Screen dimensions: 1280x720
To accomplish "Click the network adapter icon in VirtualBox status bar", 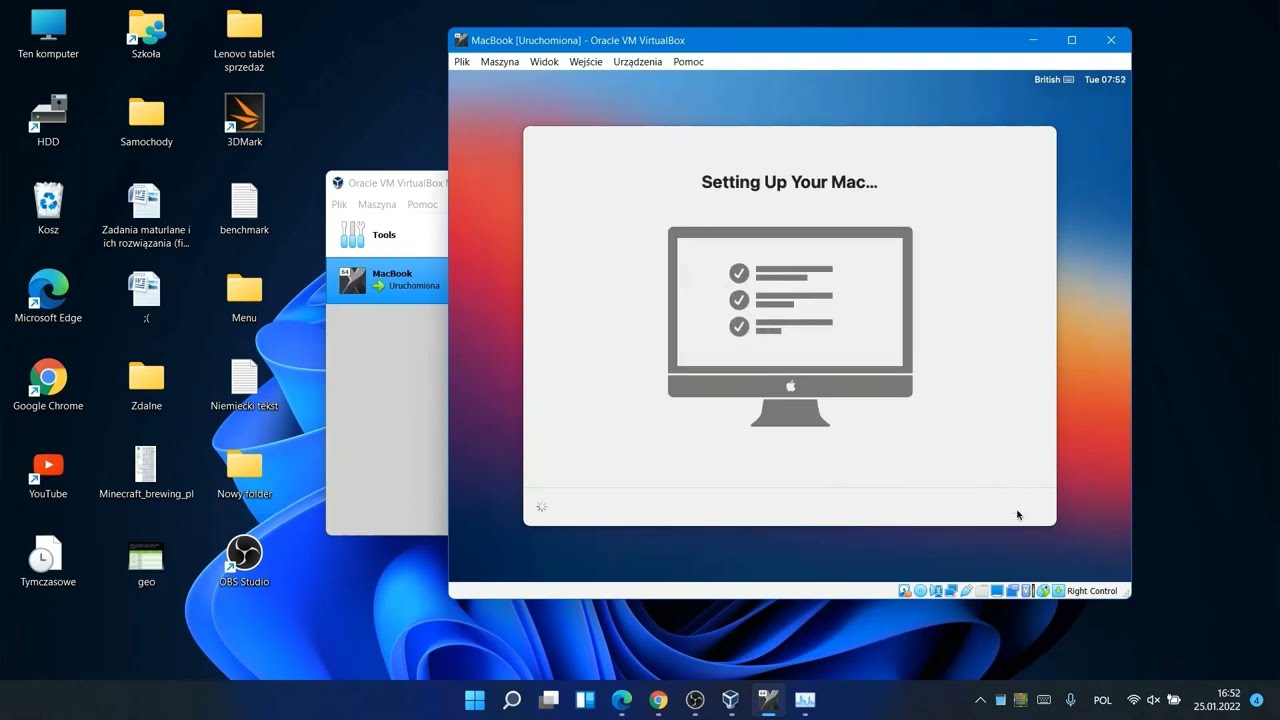I will (951, 591).
